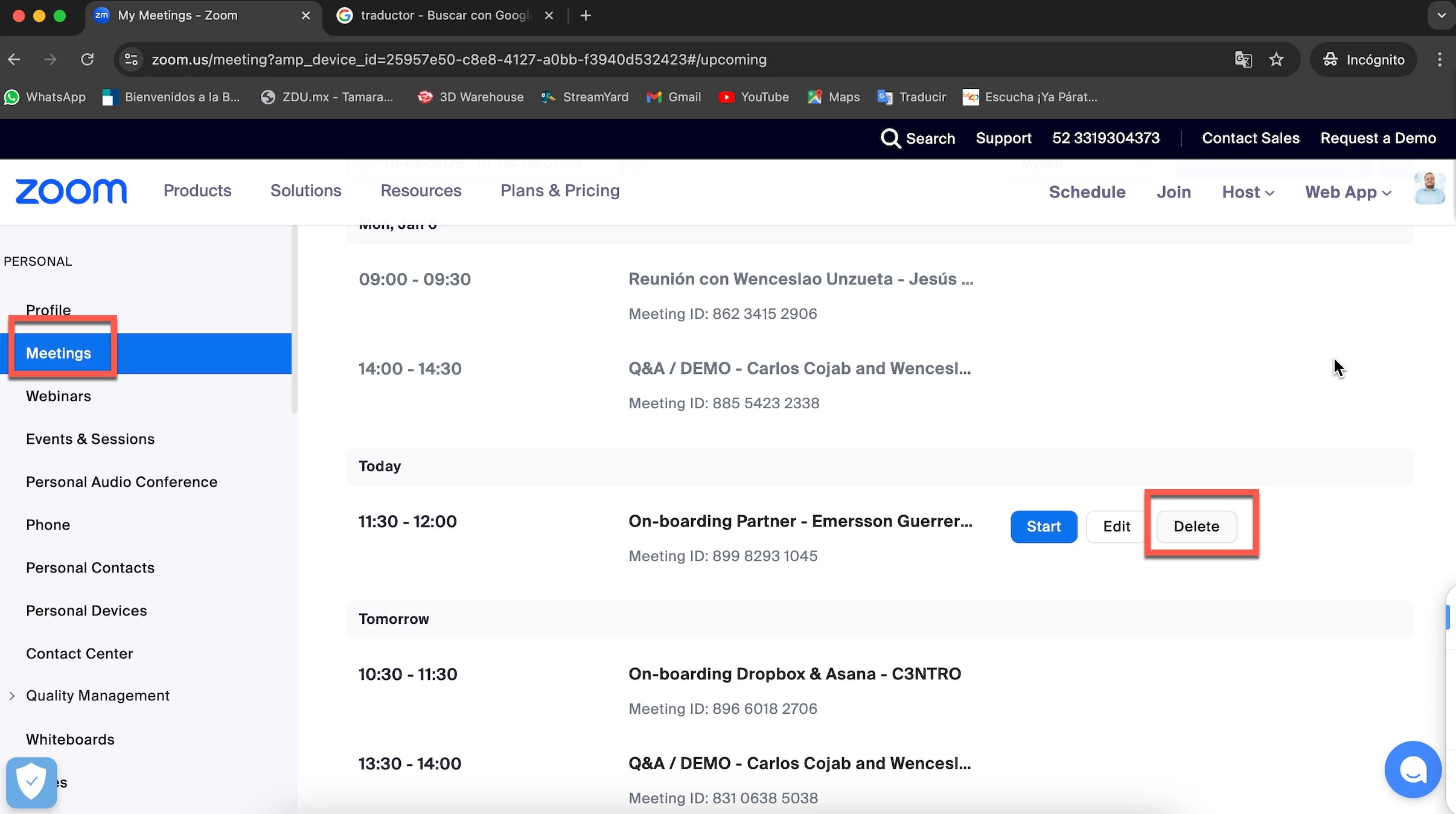Reload the page

(x=88, y=59)
